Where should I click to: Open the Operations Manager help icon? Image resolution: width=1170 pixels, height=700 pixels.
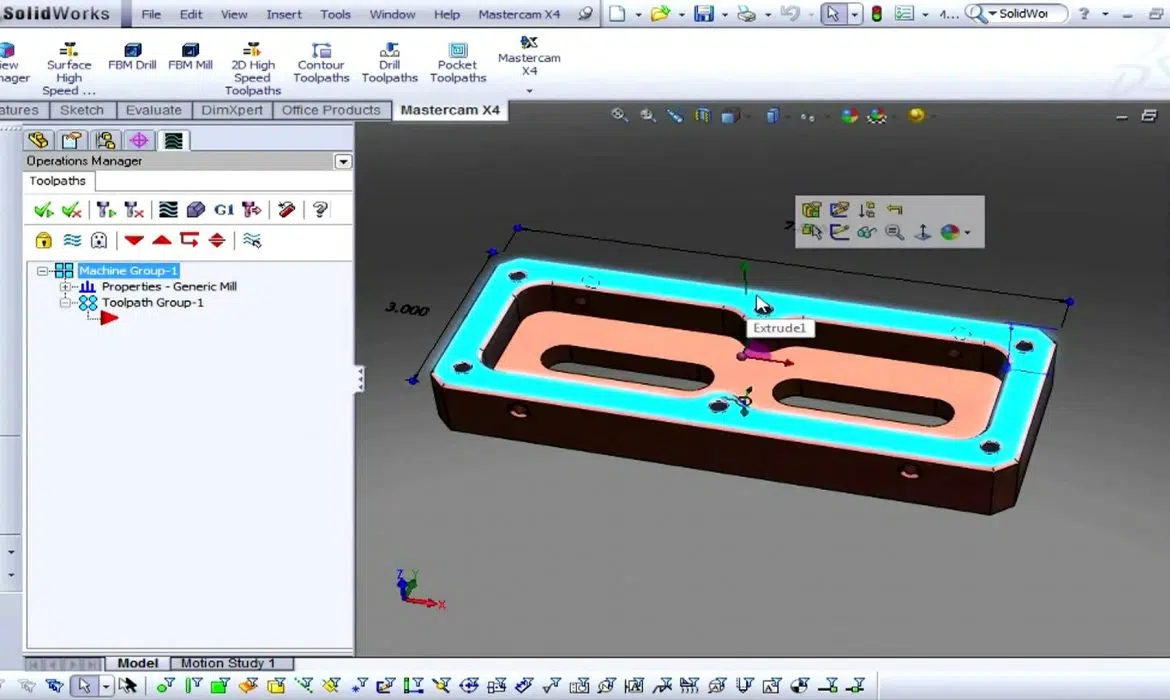point(320,210)
